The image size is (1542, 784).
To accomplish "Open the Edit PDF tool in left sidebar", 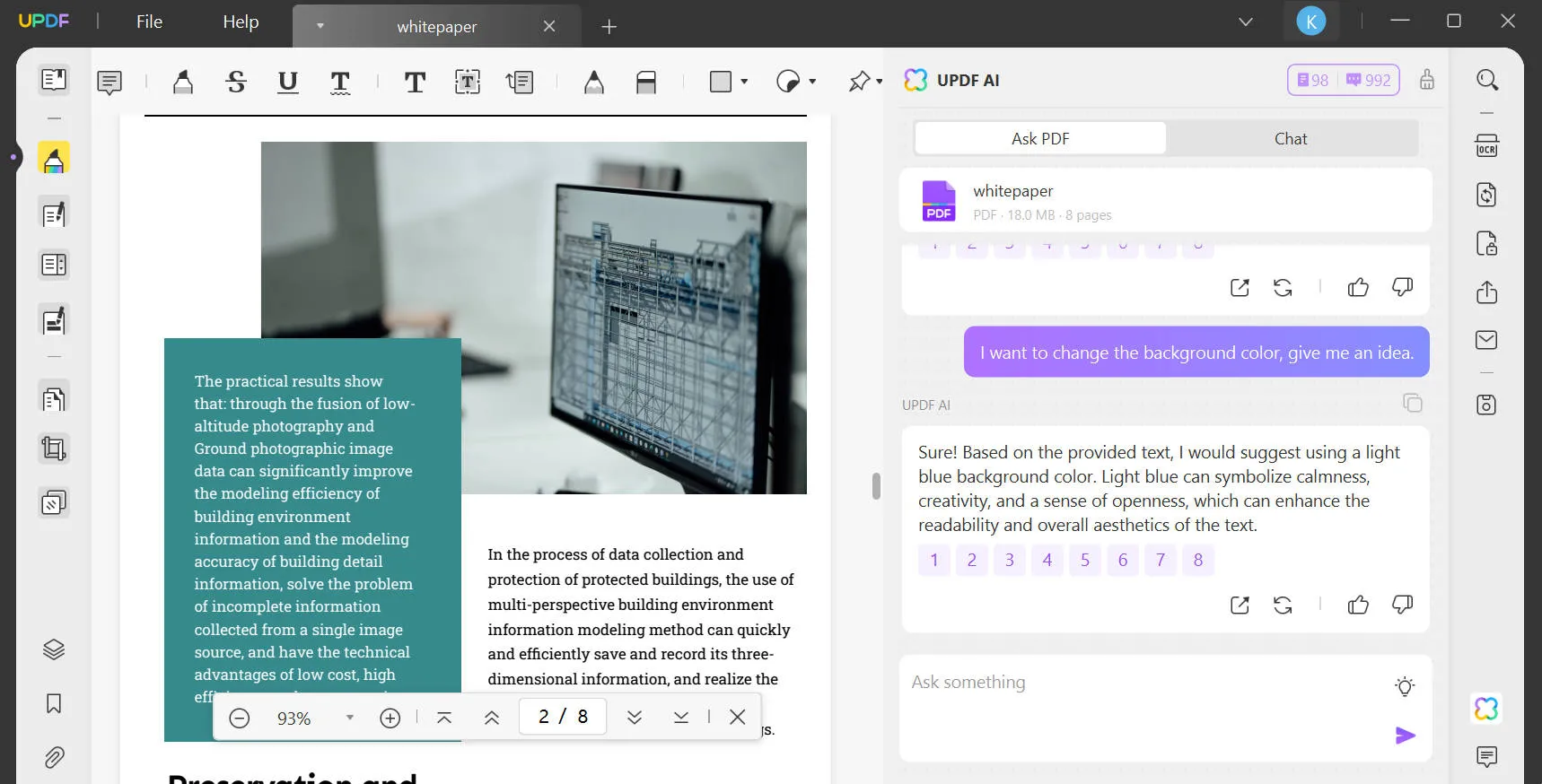I will click(x=54, y=213).
